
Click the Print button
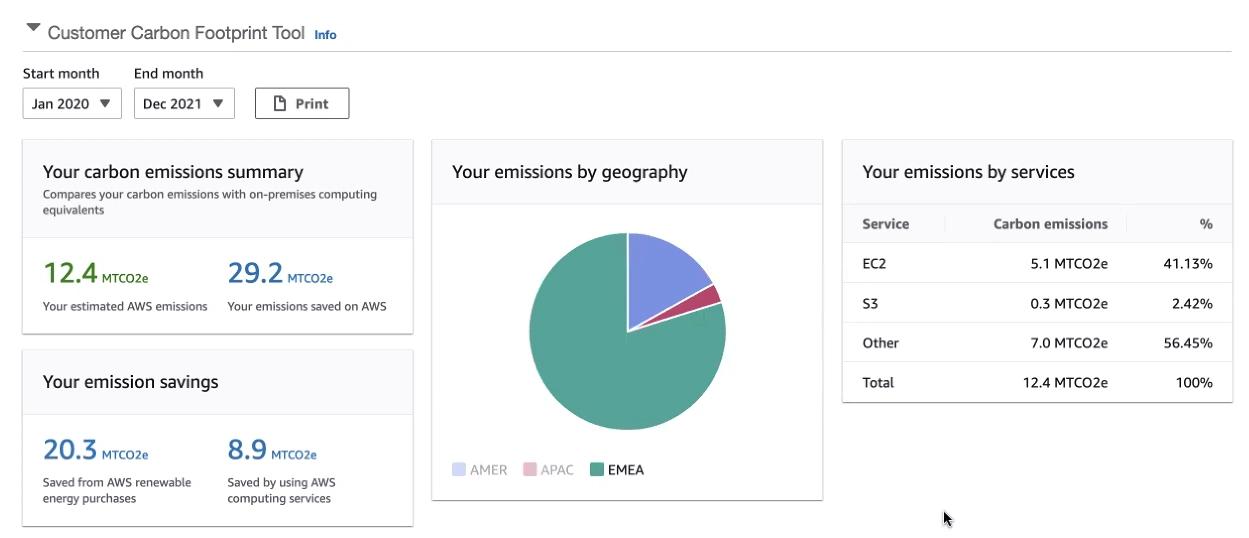click(301, 104)
